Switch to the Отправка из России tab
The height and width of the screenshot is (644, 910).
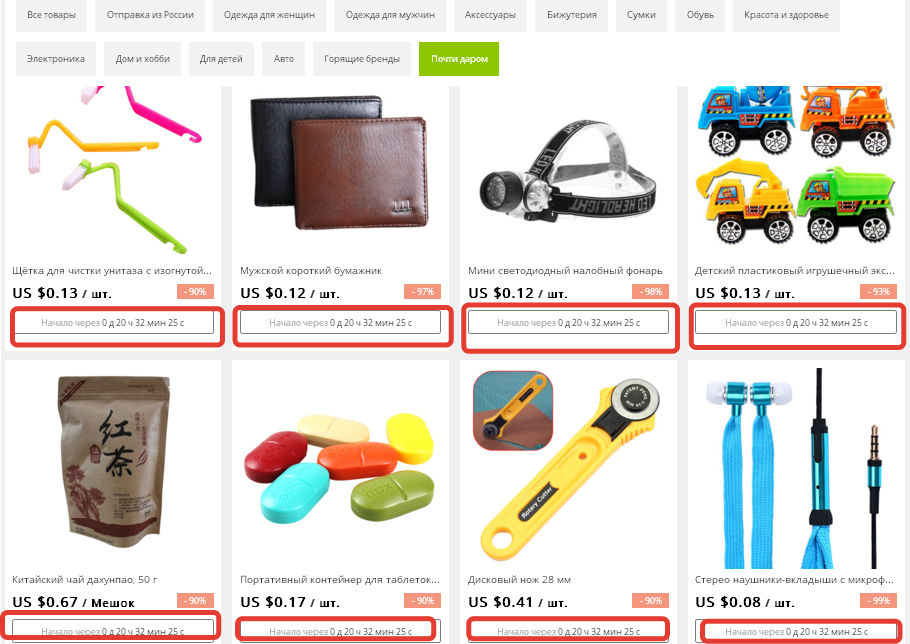click(150, 15)
